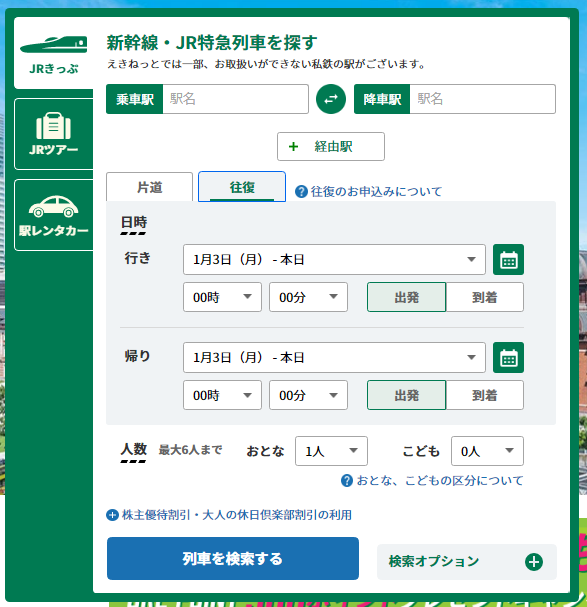The width and height of the screenshot is (587, 607).
Task: Open 往復のお申込みについて help link
Action: click(x=368, y=191)
